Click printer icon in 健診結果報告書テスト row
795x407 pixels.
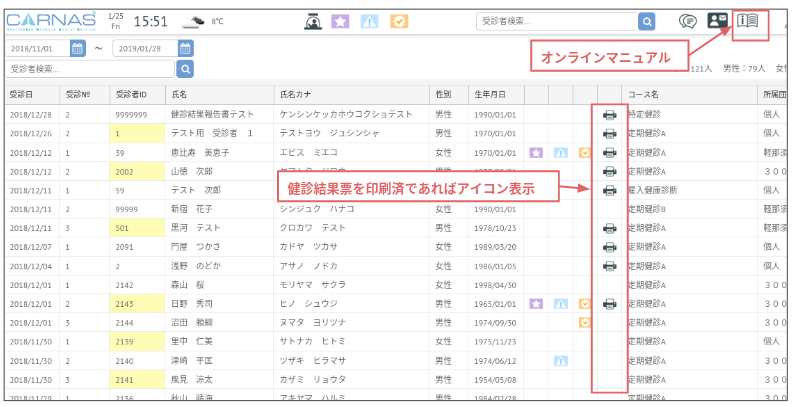click(x=610, y=115)
